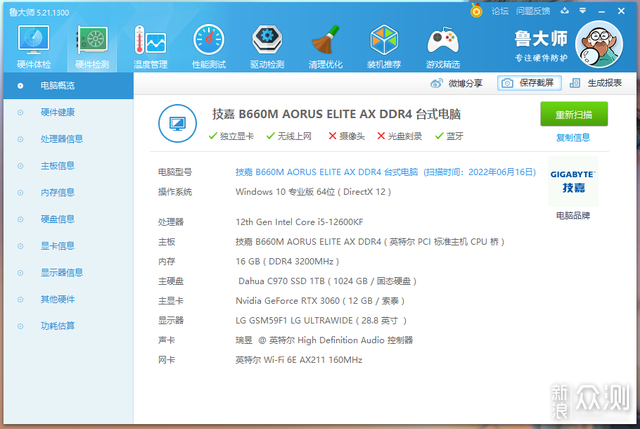Click 电脑品牌 label under logo
The width and height of the screenshot is (640, 429).
tap(573, 216)
